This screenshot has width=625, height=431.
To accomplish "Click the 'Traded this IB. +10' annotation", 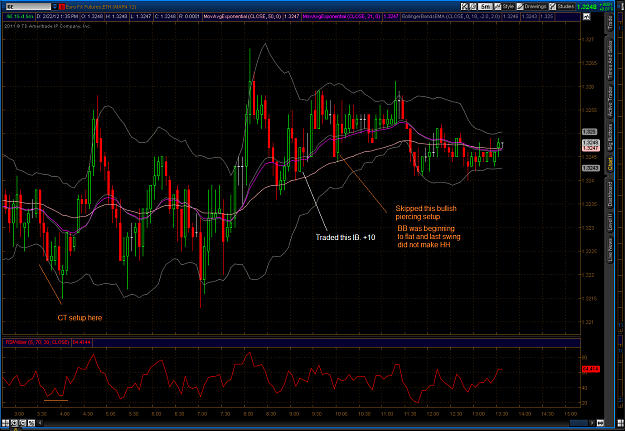I will [x=345, y=238].
